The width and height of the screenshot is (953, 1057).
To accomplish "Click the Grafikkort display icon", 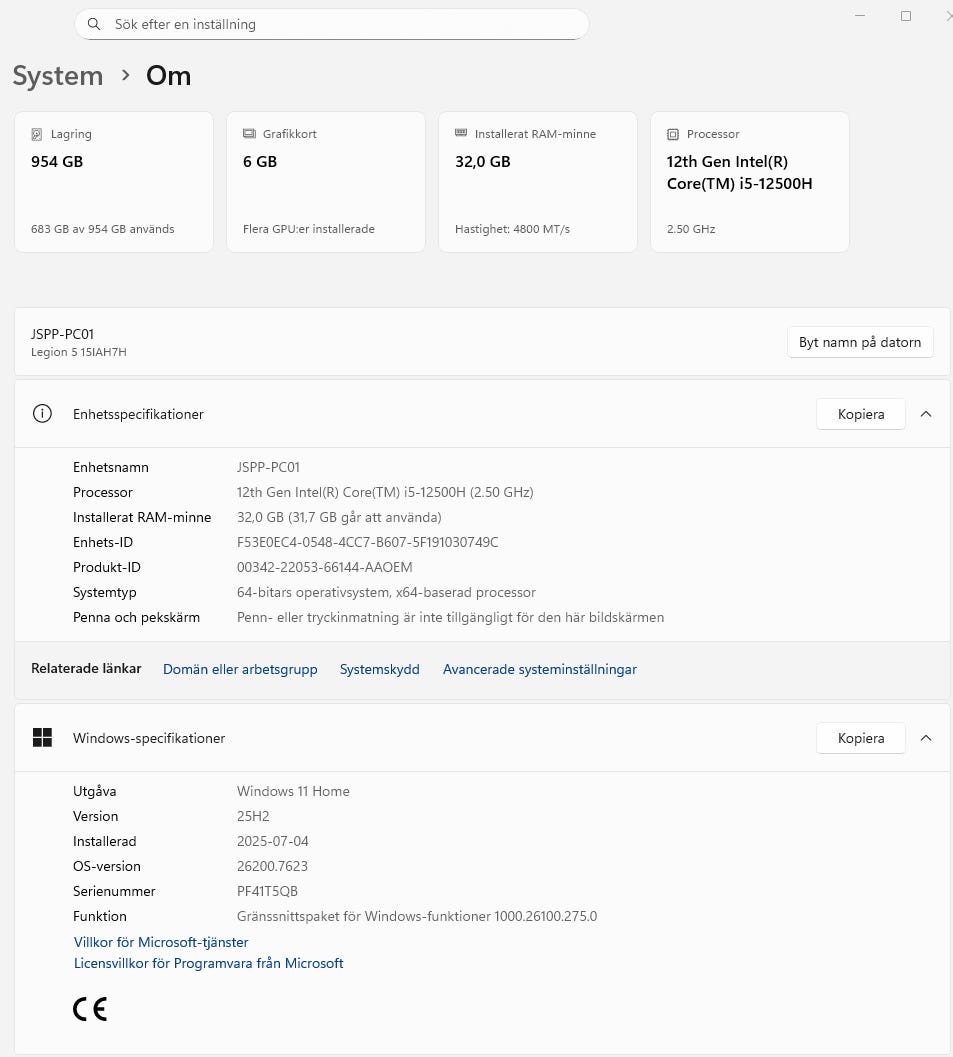I will pyautogui.click(x=249, y=134).
